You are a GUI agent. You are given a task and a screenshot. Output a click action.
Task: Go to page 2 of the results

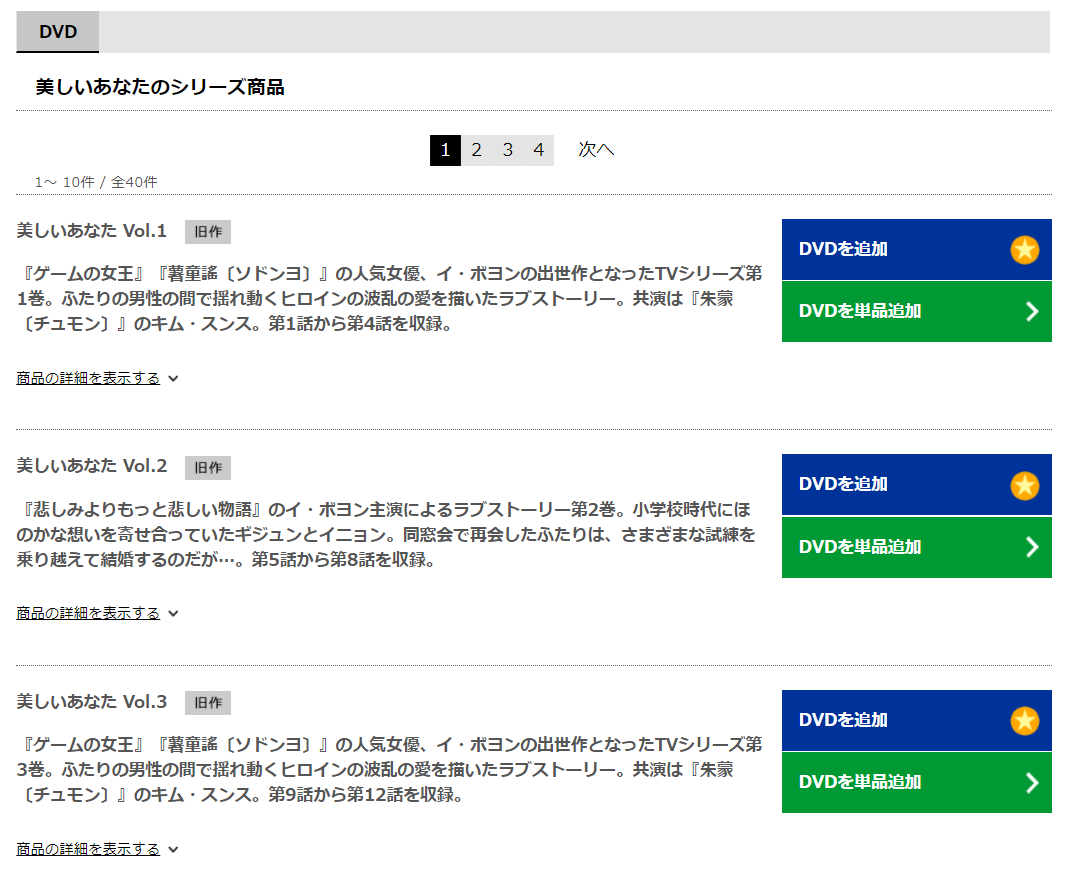(x=476, y=150)
